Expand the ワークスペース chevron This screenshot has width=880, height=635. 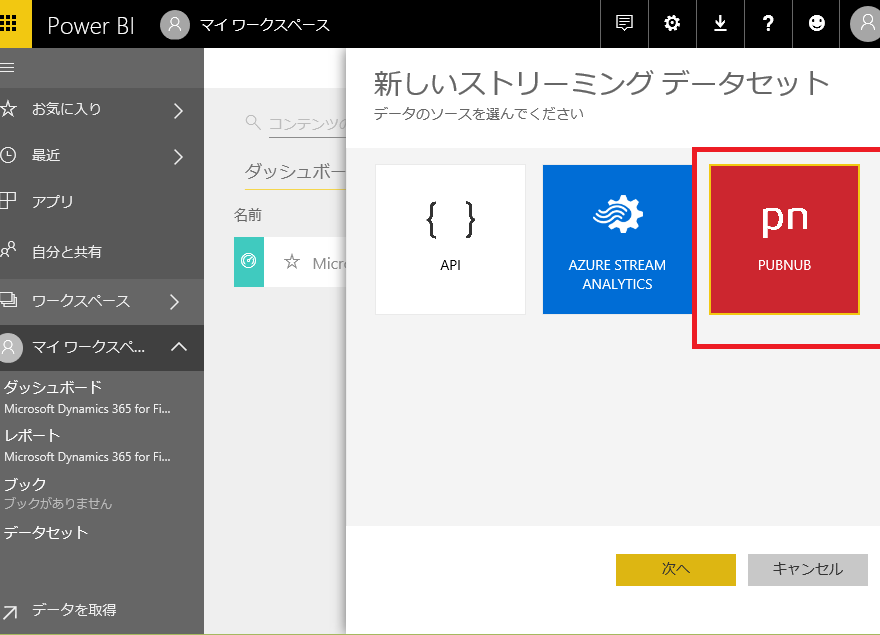point(175,302)
